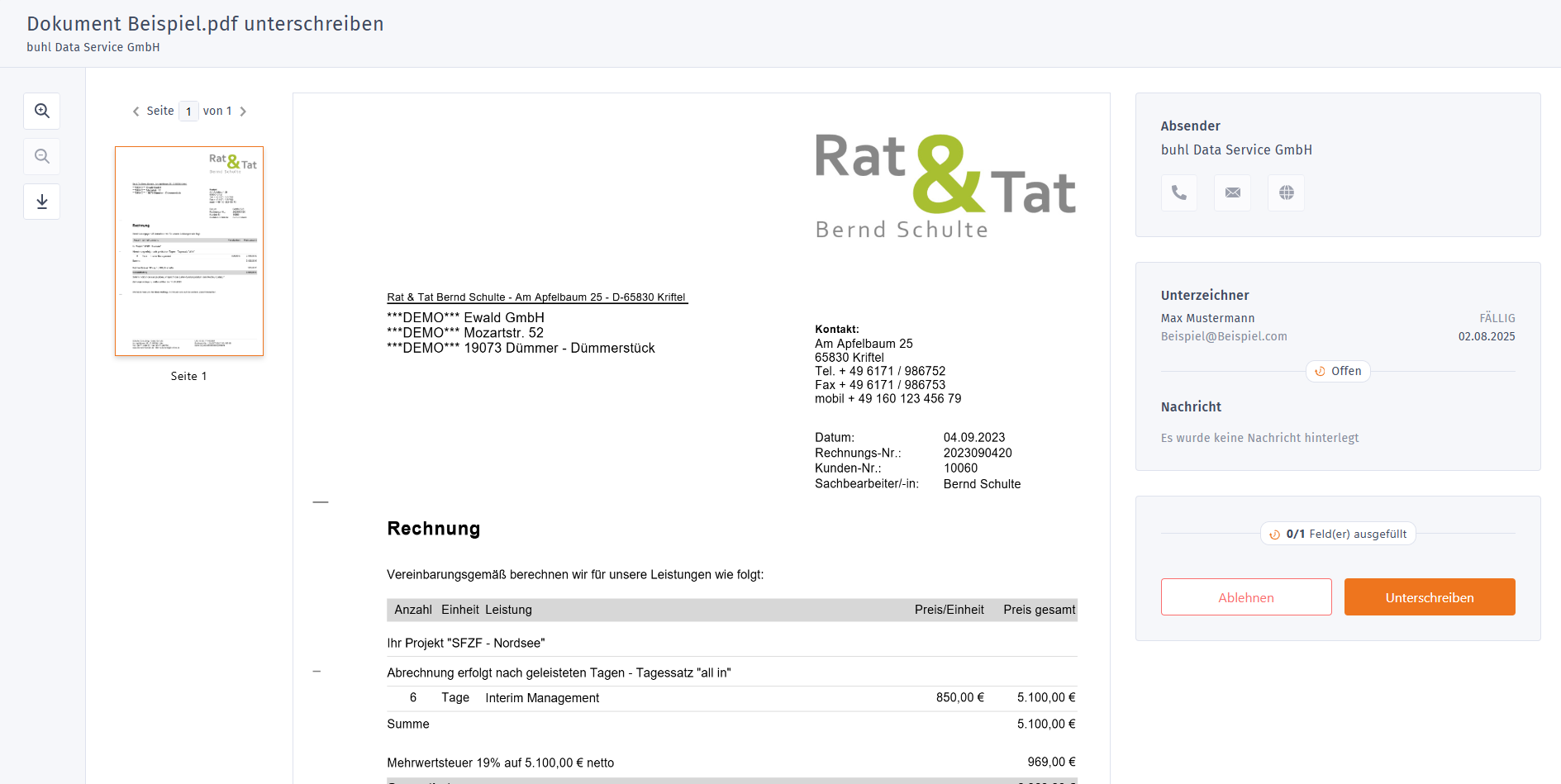Go to the next page chevron
The image size is (1561, 784).
click(243, 112)
